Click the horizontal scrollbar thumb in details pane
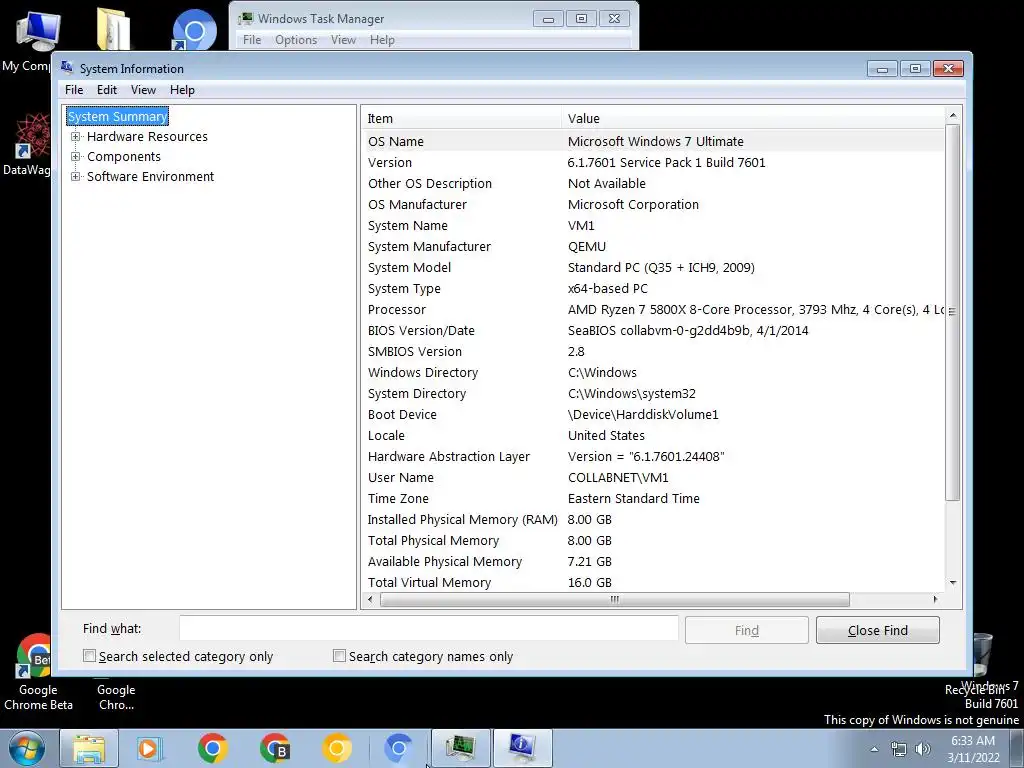Viewport: 1024px width, 768px height. [x=615, y=599]
